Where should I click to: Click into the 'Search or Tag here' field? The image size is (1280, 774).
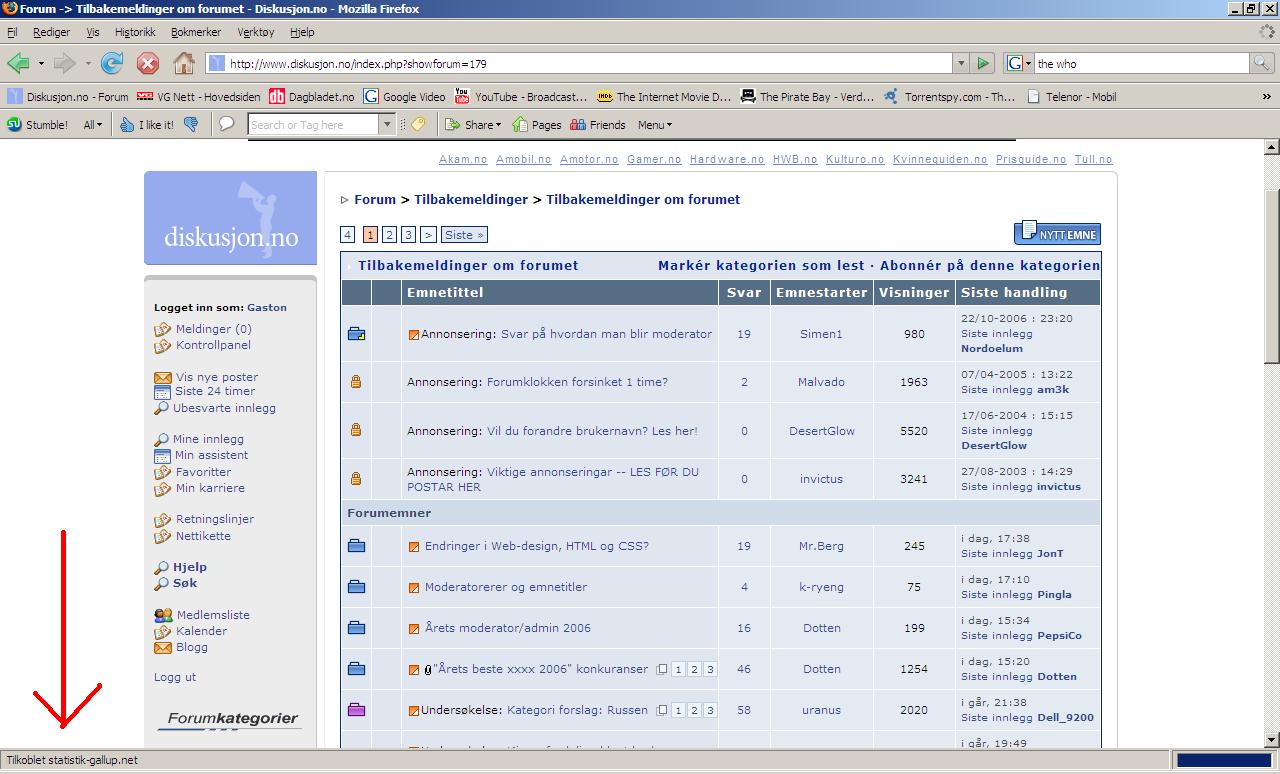click(313, 125)
